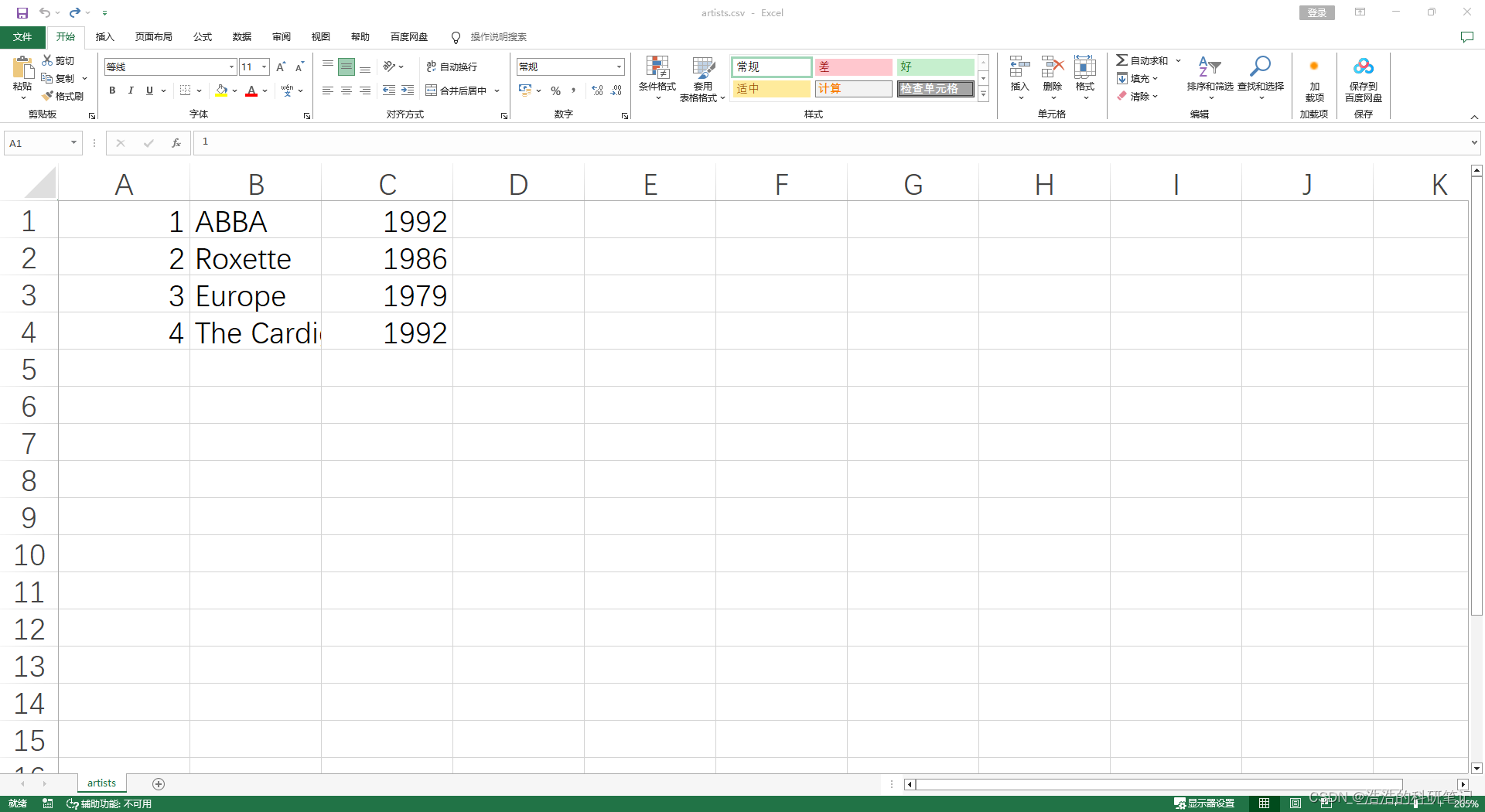Select the artists sheet tab

[x=101, y=783]
